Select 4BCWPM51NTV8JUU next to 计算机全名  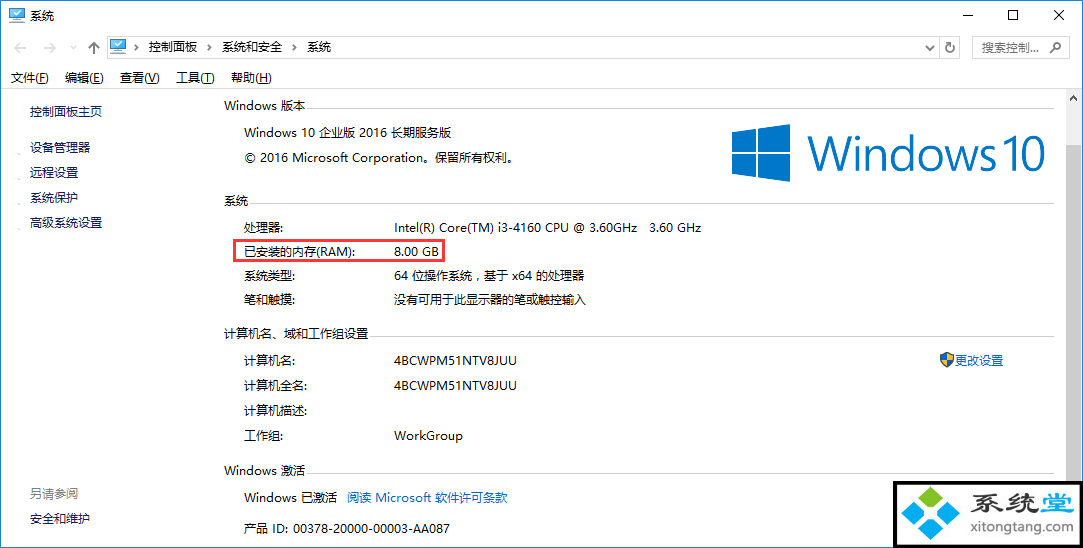tap(455, 386)
